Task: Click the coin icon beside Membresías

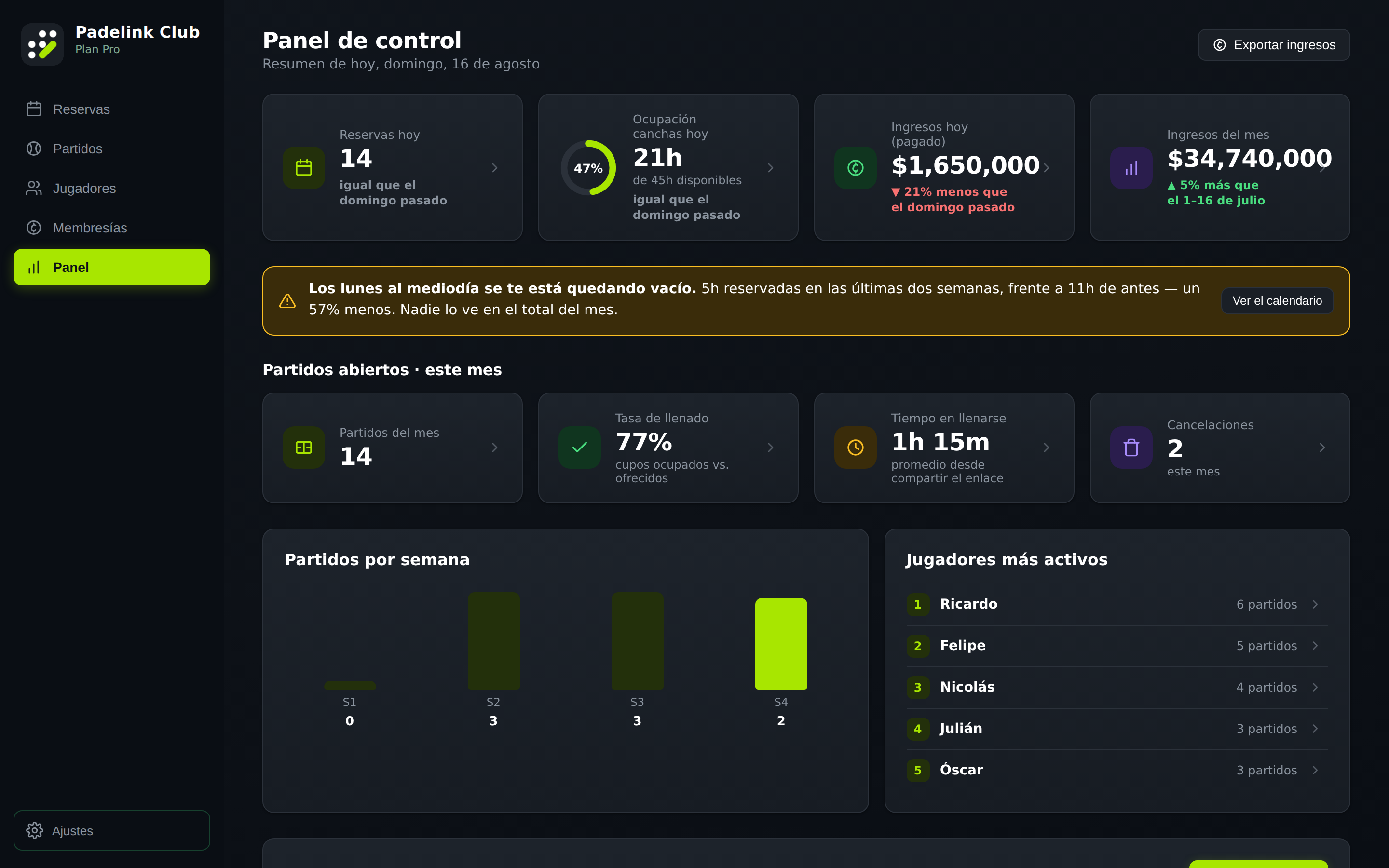Action: (34, 228)
